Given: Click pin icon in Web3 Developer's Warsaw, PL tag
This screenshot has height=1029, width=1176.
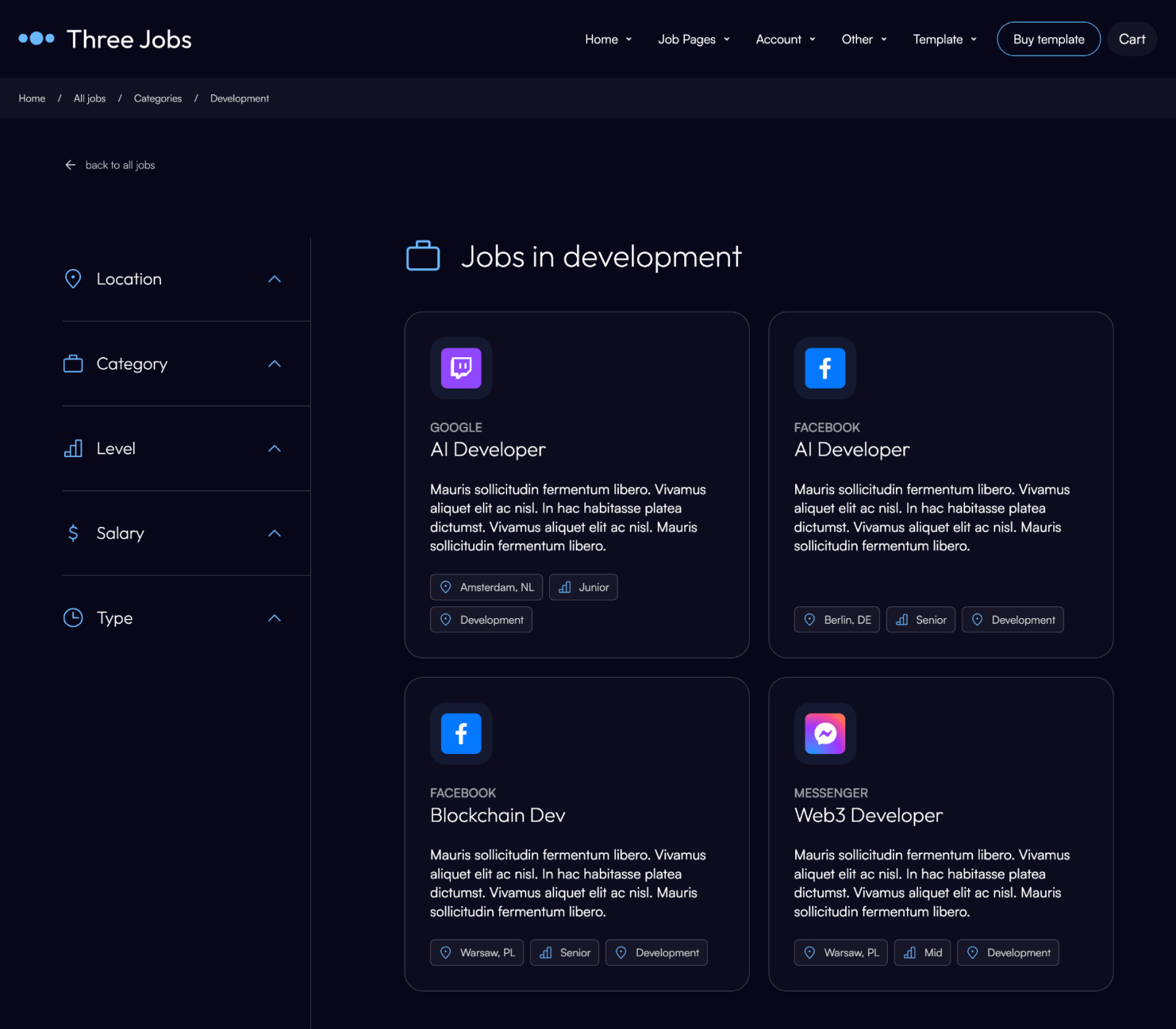Looking at the screenshot, I should (809, 953).
